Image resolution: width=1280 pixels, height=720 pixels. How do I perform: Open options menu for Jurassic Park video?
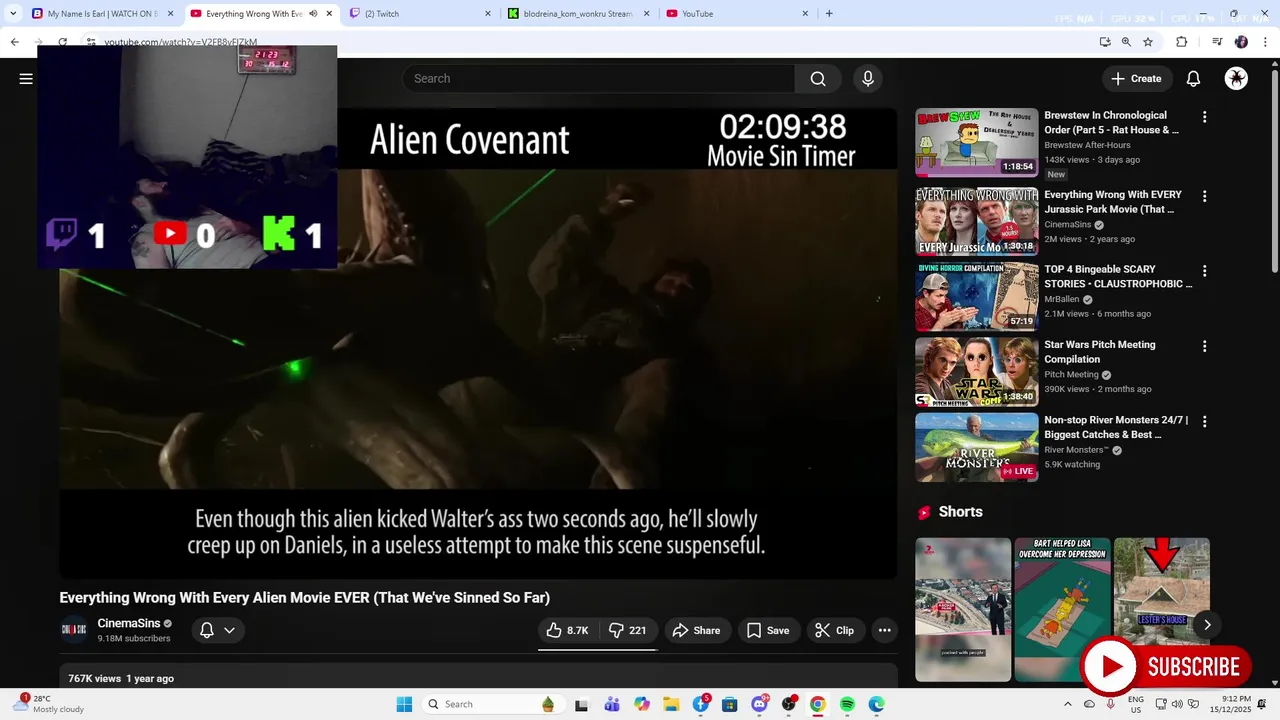(x=1204, y=197)
